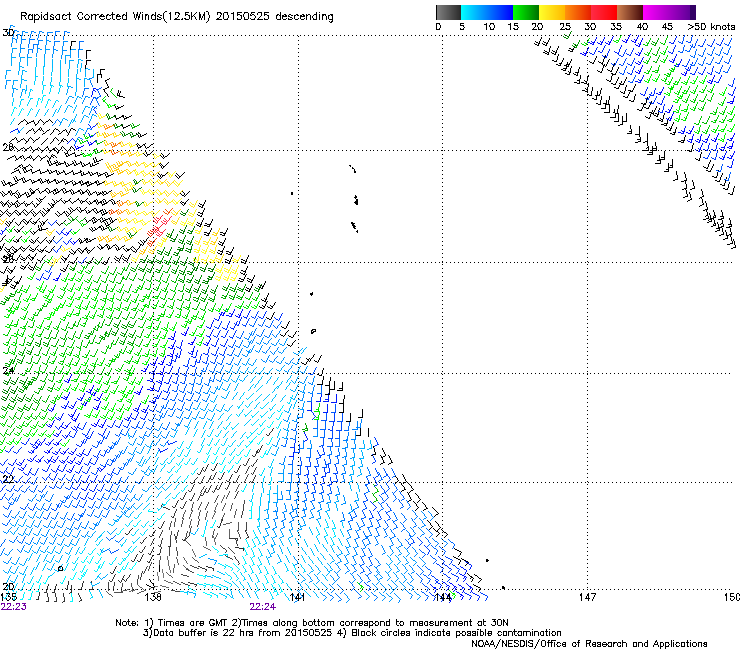
Task: Click the '25' label under the legend
Action: coord(565,27)
